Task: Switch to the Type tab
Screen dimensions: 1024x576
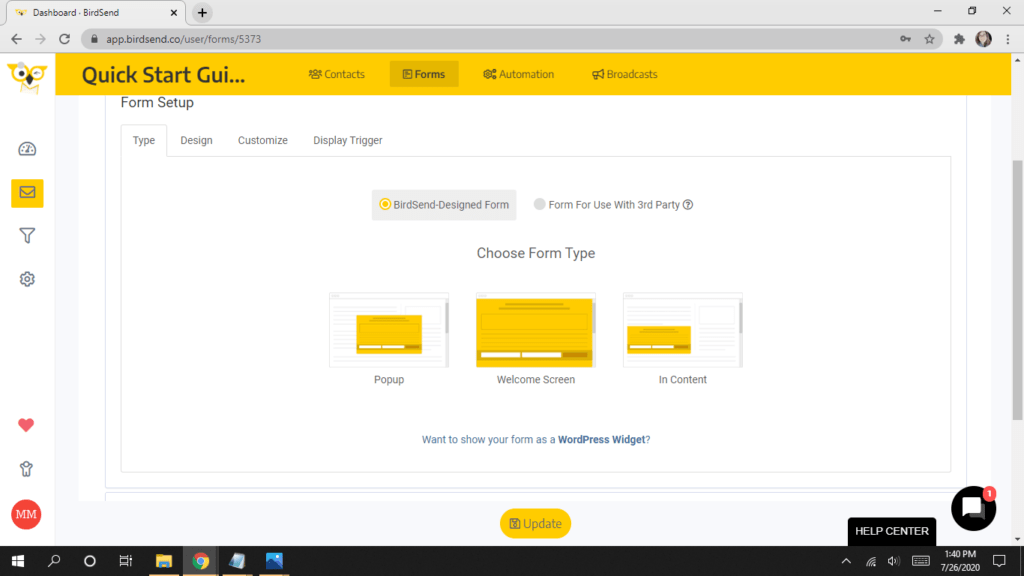Action: pos(144,140)
